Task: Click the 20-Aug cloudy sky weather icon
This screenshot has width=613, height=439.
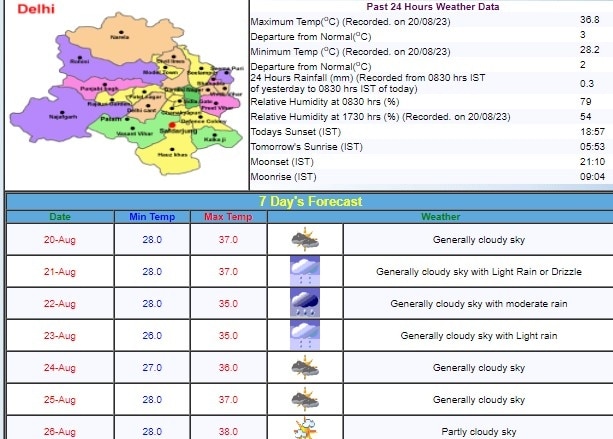Action: coord(304,239)
